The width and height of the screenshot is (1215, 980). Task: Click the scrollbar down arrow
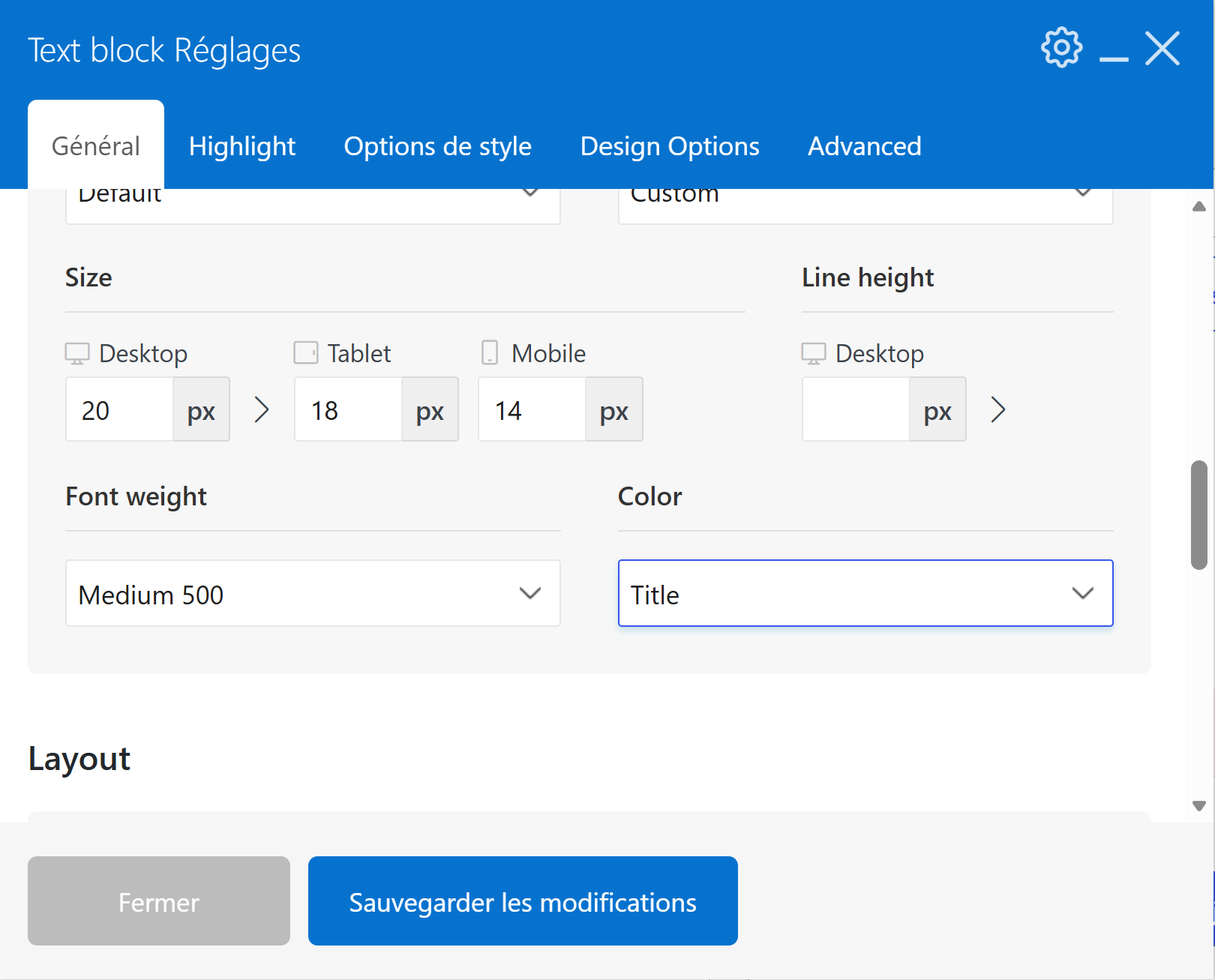click(x=1198, y=806)
